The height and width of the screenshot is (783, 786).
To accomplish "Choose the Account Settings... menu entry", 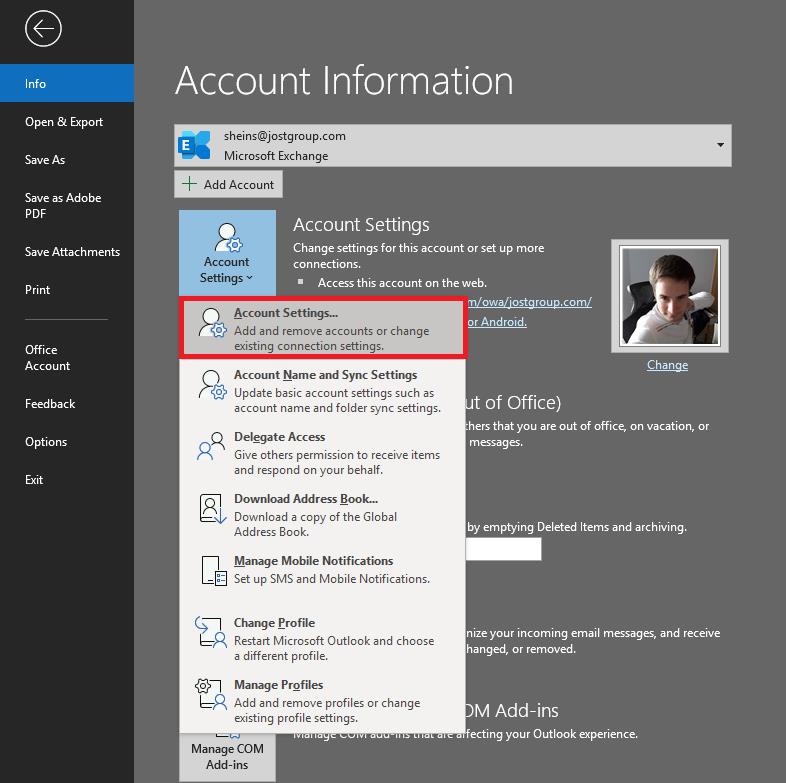I will [323, 329].
